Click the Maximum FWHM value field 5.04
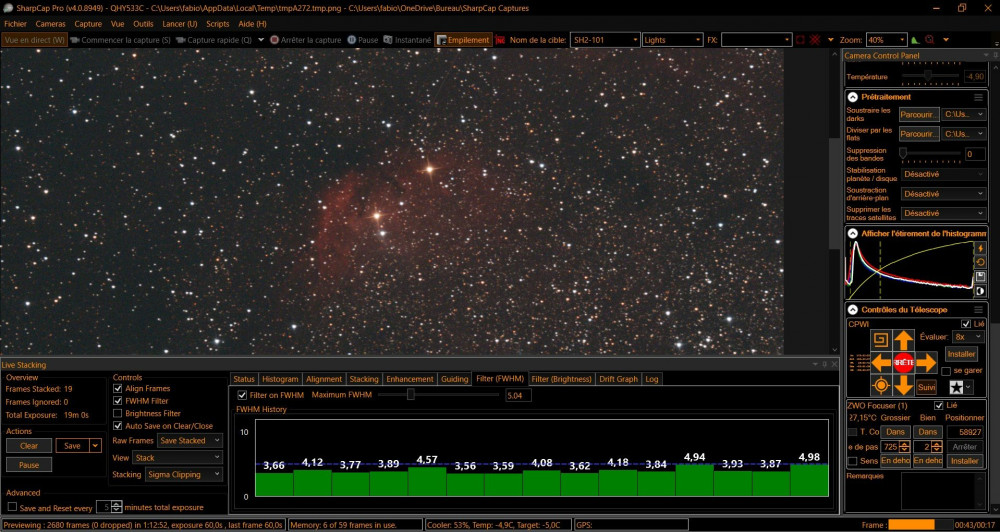1000x532 pixels. click(518, 395)
